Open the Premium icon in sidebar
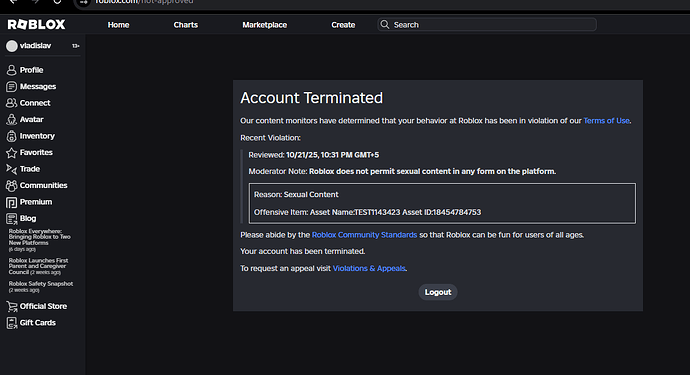The width and height of the screenshot is (690, 375). click(x=11, y=202)
